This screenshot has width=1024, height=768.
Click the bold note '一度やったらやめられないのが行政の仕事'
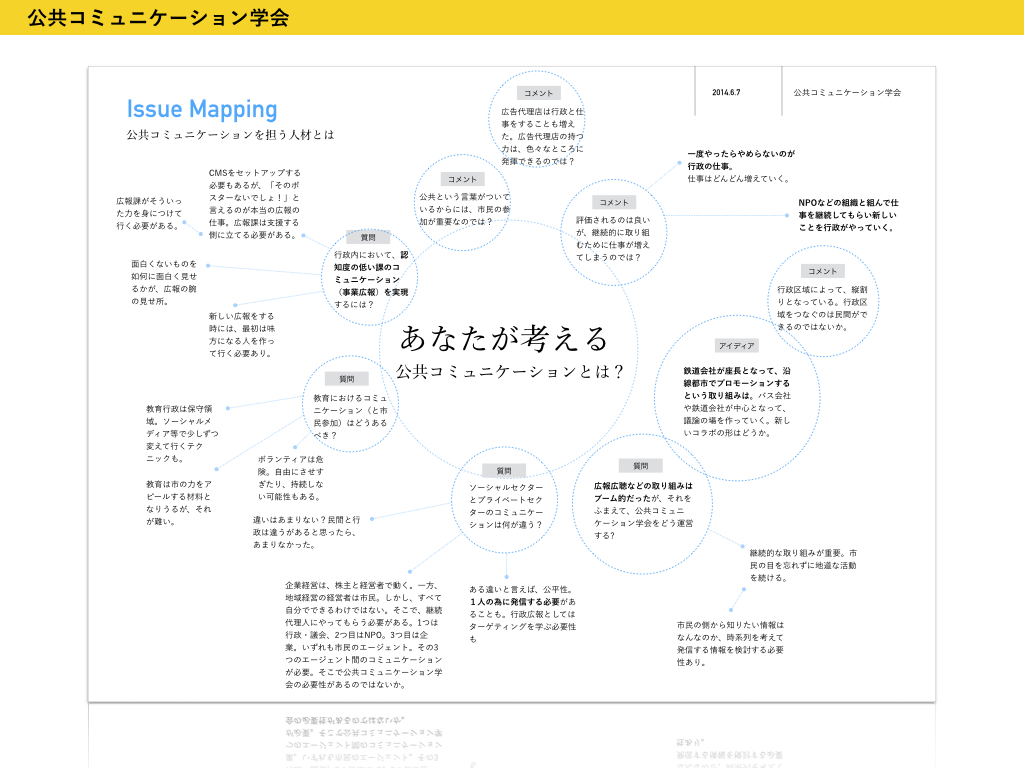click(x=741, y=160)
